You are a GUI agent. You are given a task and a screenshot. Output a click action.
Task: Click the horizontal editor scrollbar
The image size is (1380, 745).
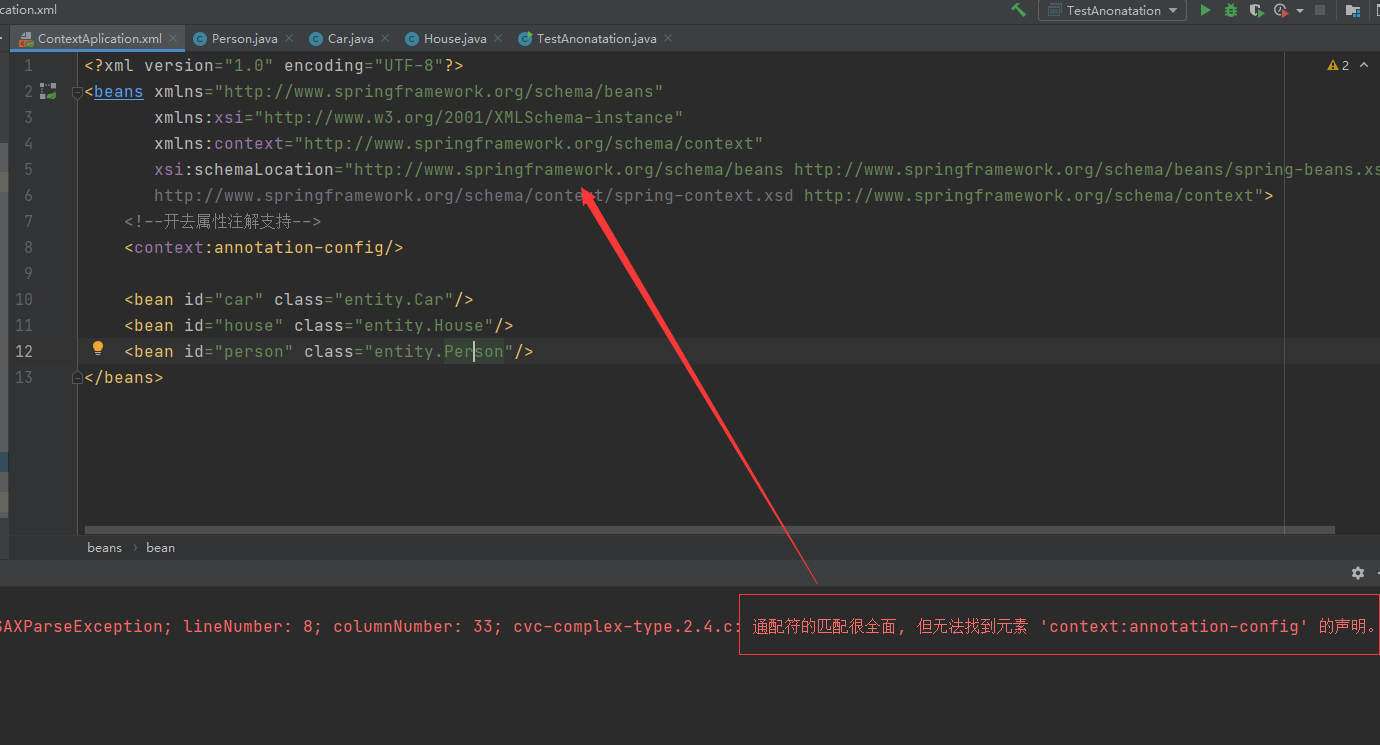[x=709, y=530]
